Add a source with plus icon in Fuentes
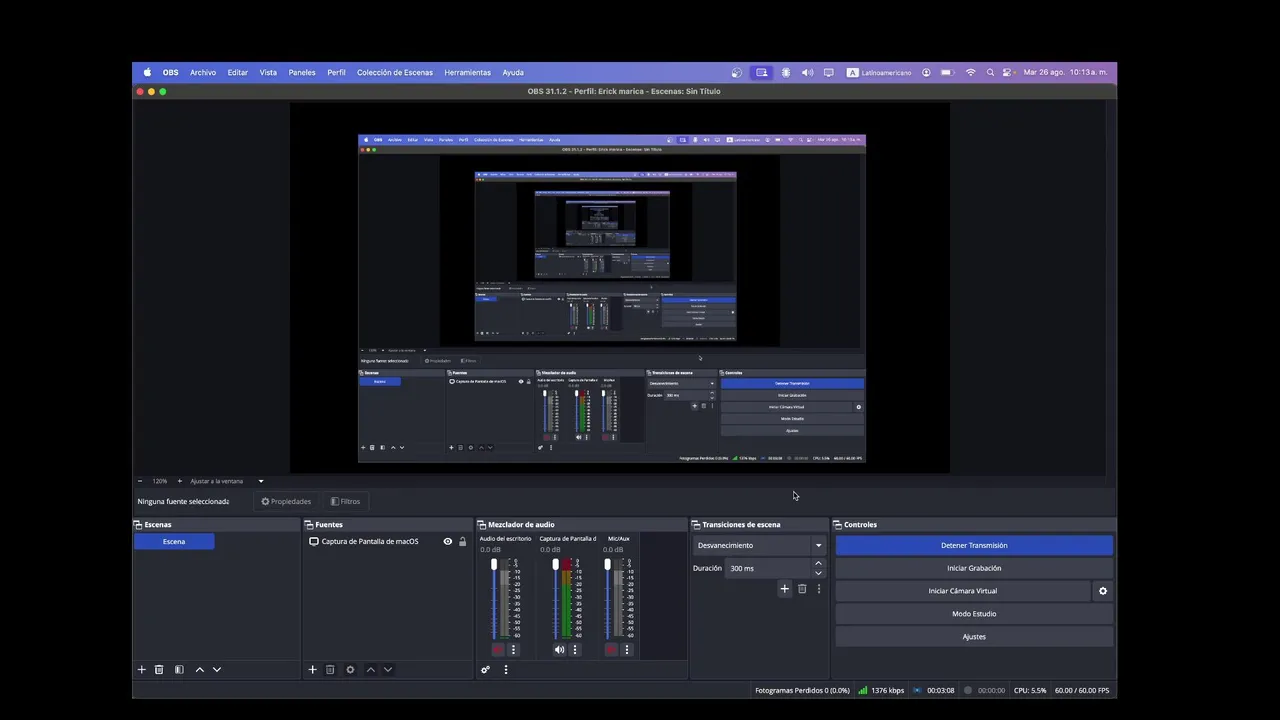Viewport: 1280px width, 720px height. pos(312,670)
